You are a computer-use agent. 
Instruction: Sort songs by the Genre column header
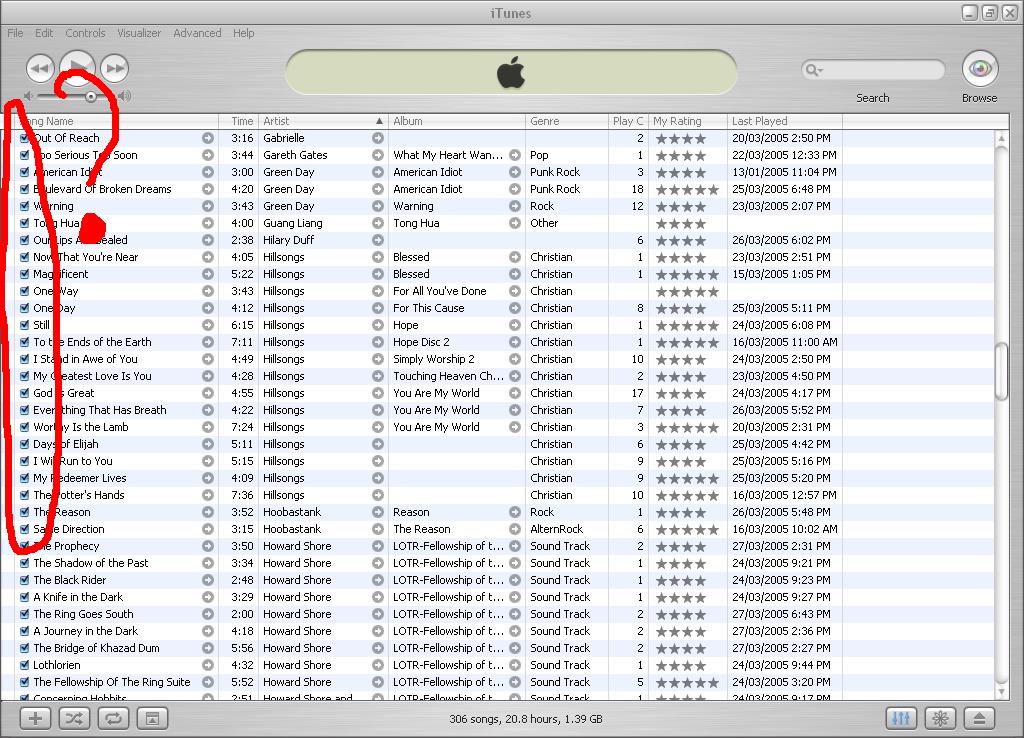click(567, 121)
